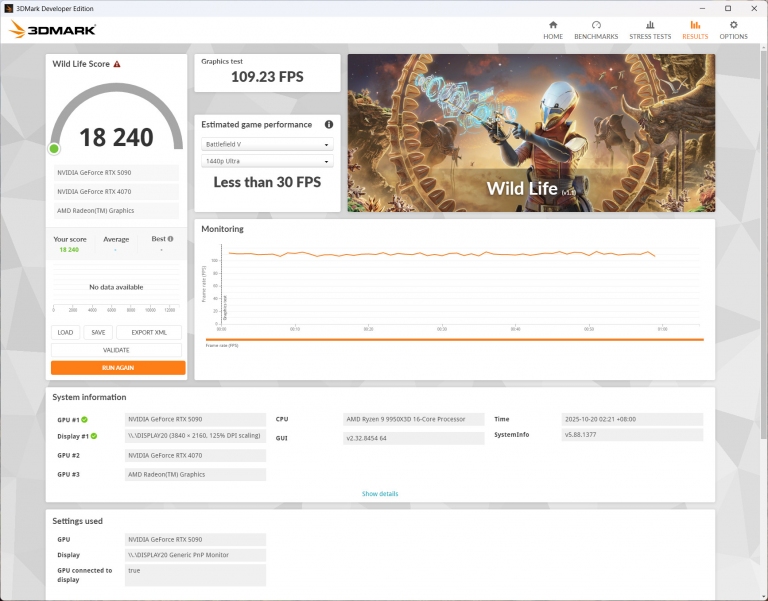
Task: Open Stress Tests bar chart icon
Action: point(650,25)
